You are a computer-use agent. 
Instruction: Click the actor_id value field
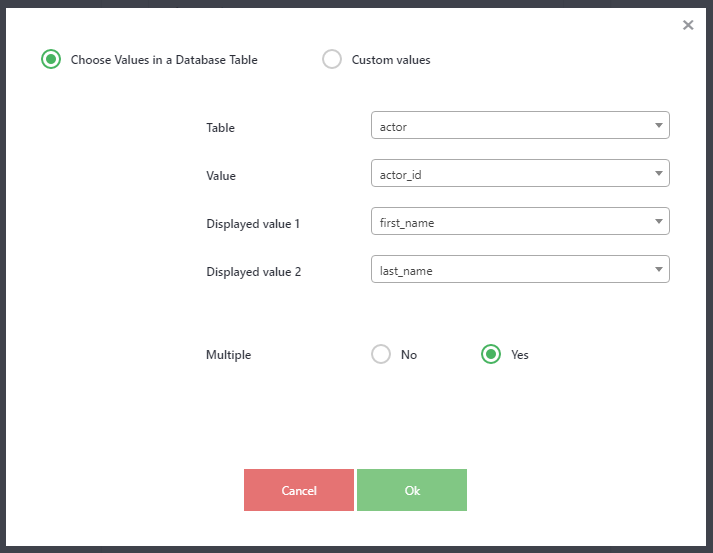pyautogui.click(x=520, y=173)
